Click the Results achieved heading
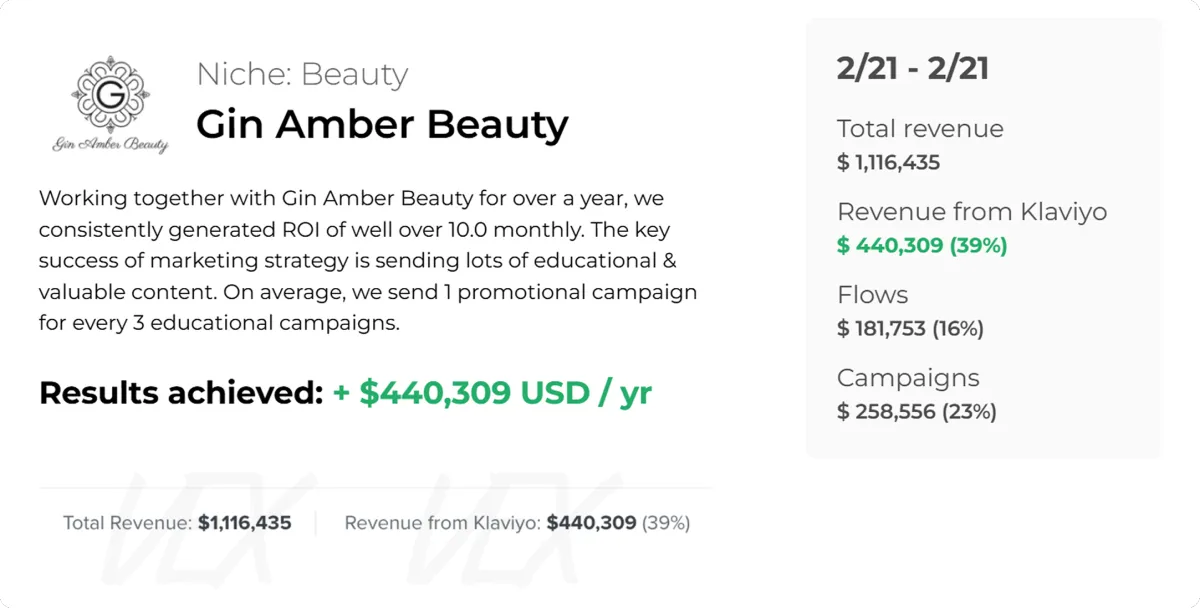Screen dimensions: 1200x608 click(181, 392)
